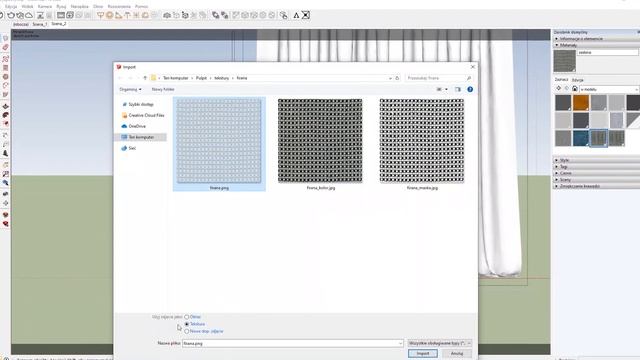Click the current material preview thumbnail
The image size is (640, 360).
click(564, 61)
